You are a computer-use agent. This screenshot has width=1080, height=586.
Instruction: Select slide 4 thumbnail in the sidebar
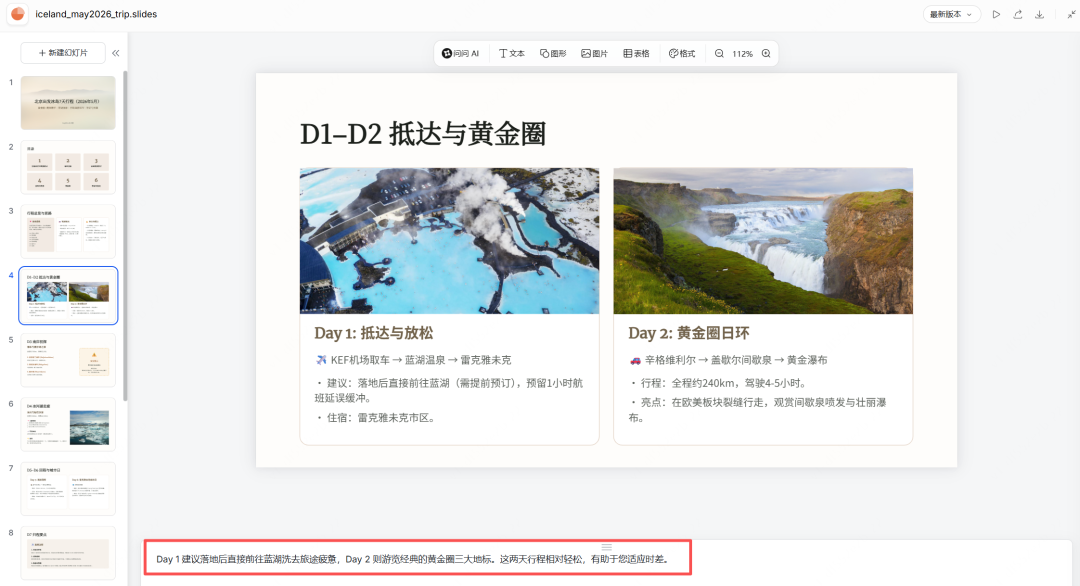coord(68,294)
